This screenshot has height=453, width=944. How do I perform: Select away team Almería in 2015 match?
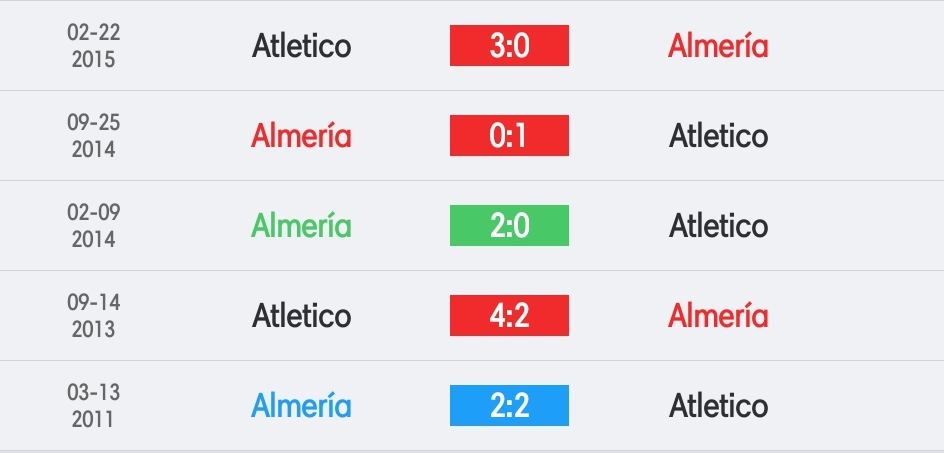(x=718, y=46)
